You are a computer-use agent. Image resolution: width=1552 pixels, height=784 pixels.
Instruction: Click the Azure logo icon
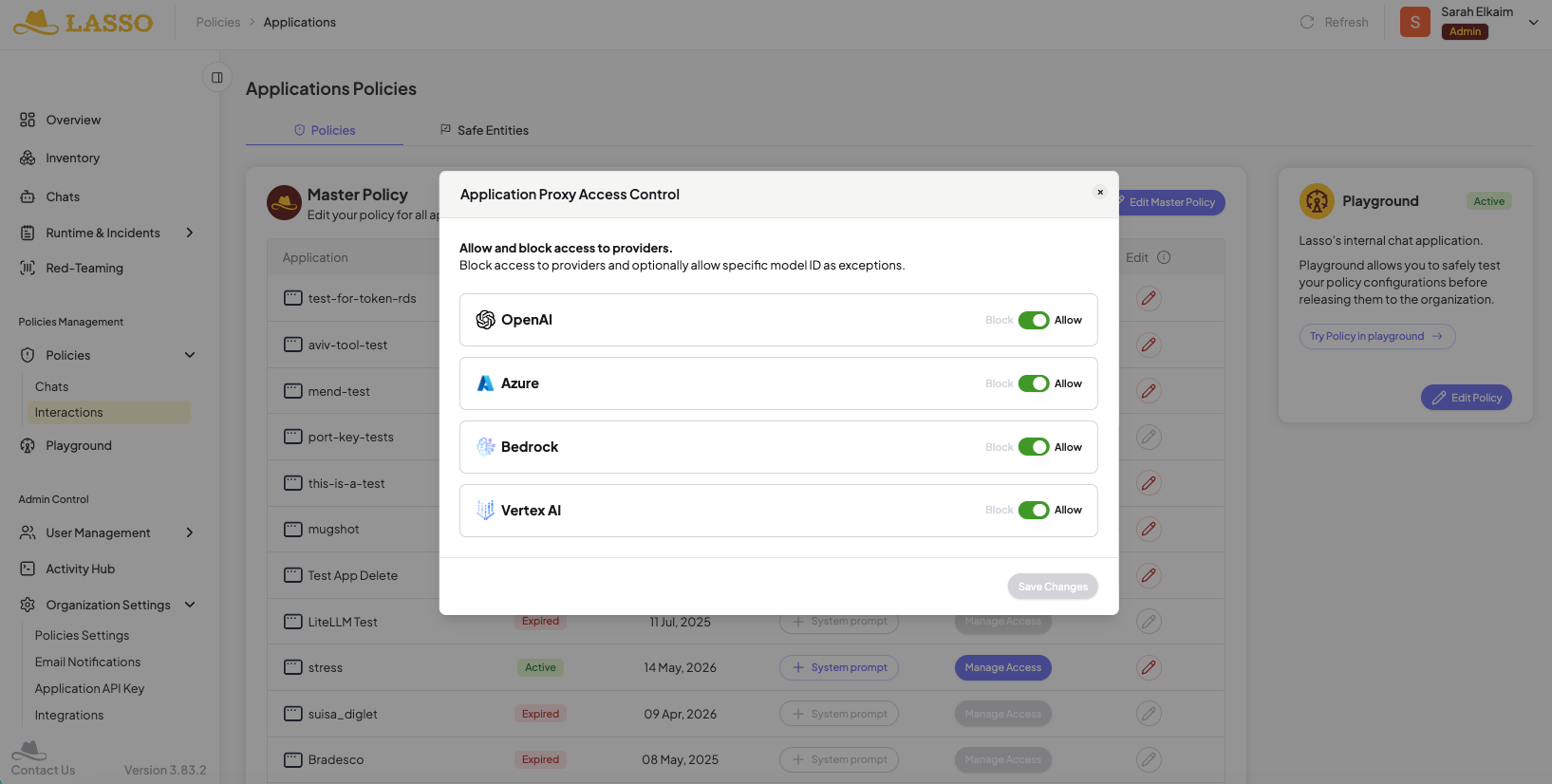point(485,383)
